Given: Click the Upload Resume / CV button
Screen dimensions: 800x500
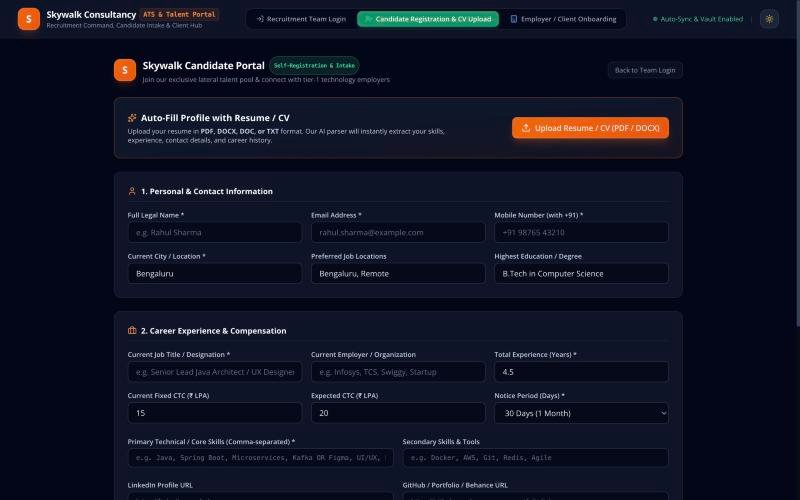Looking at the screenshot, I should [x=590, y=128].
